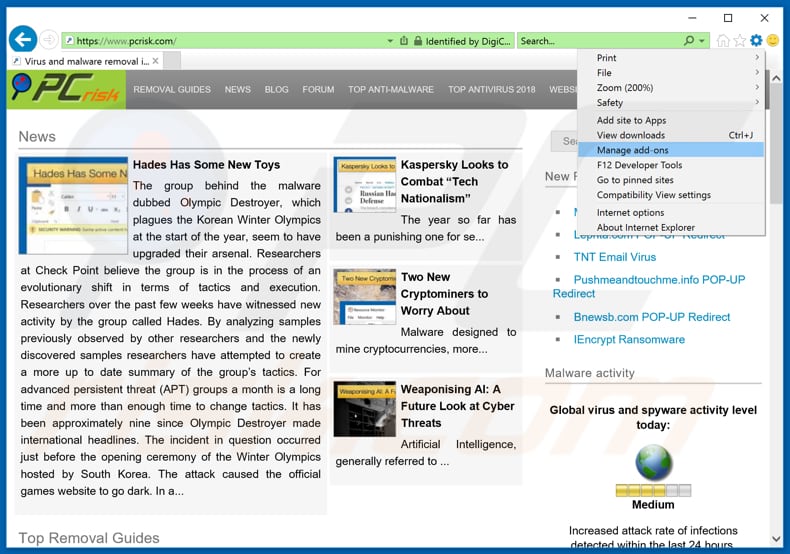Go to Home via house icon
790x554 pixels.
point(723,41)
